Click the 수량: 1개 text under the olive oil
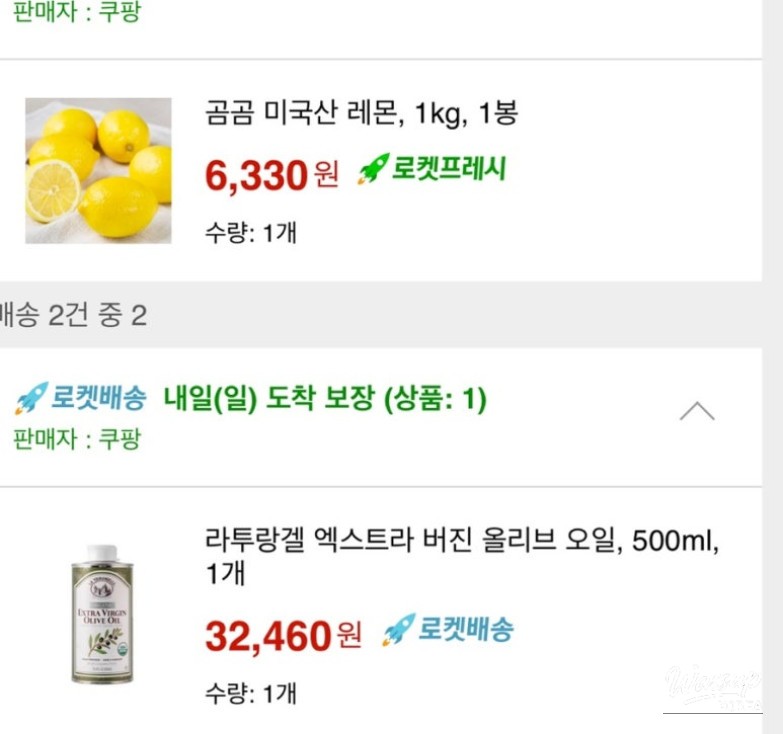 [x=250, y=693]
